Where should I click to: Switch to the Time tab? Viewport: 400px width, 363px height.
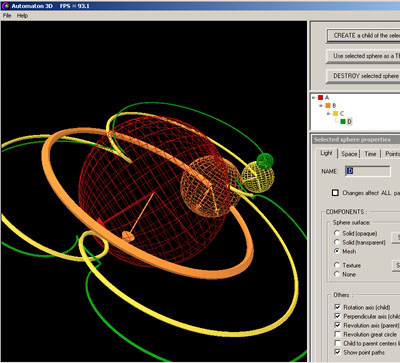(370, 154)
